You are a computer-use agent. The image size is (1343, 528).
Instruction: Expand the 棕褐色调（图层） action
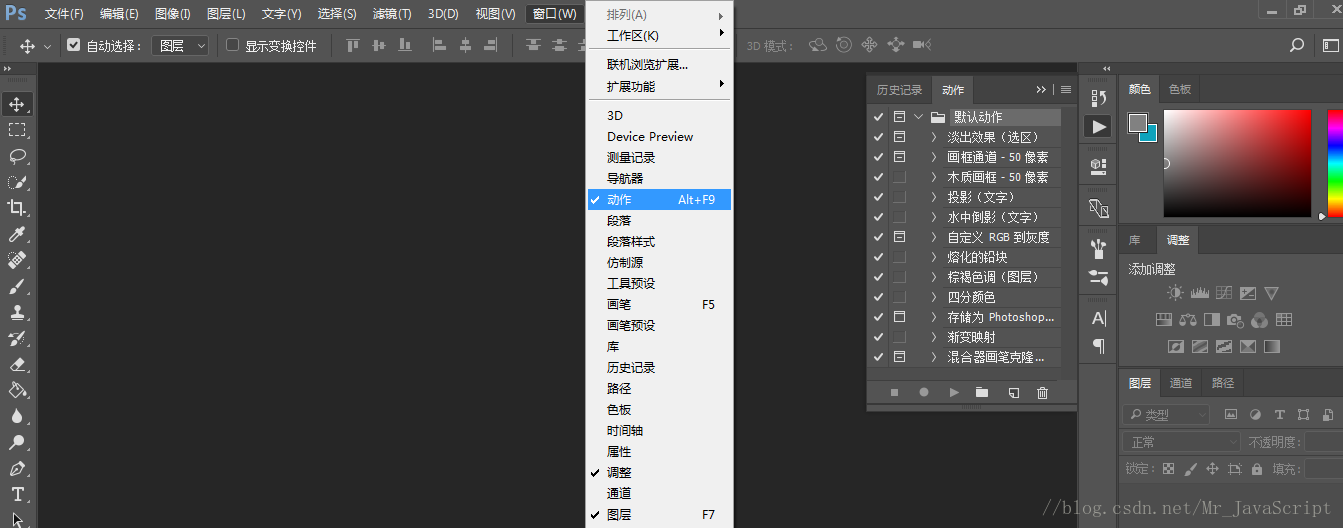click(x=934, y=277)
